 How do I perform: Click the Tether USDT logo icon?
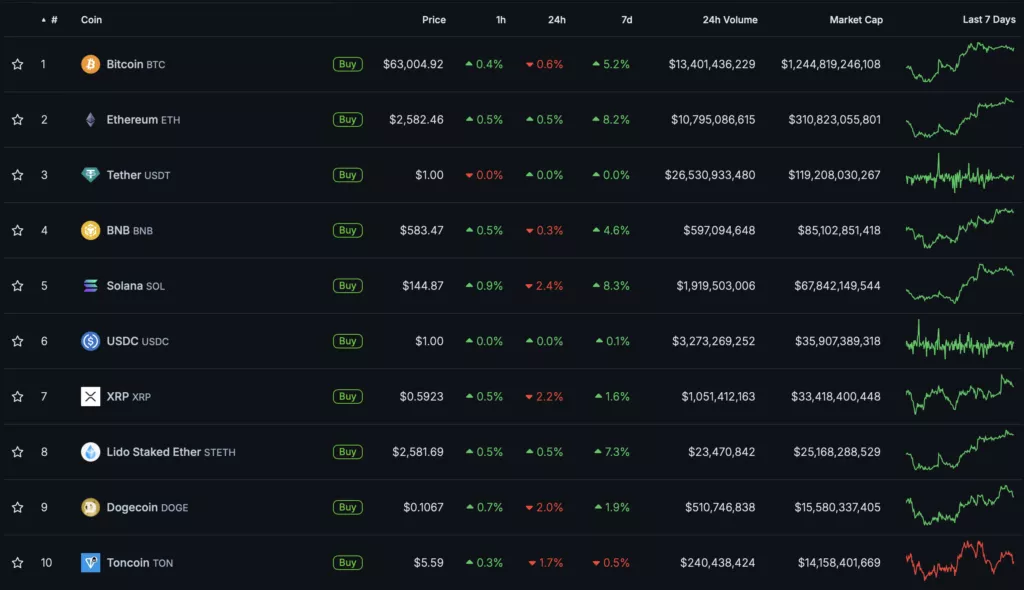pos(90,175)
